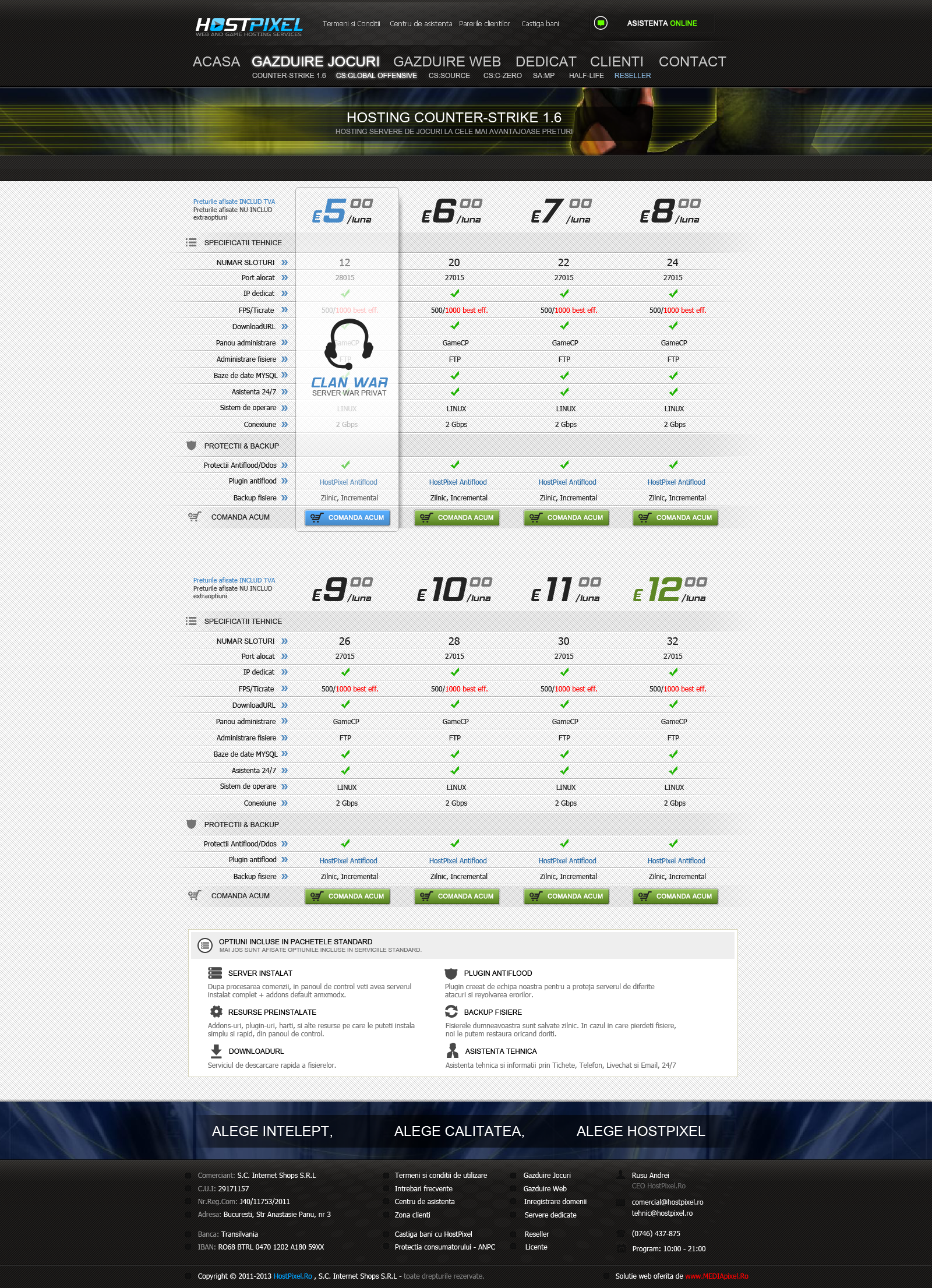
Task: Click the Resurse Preinstalate gear icon
Action: pyautogui.click(x=216, y=1012)
